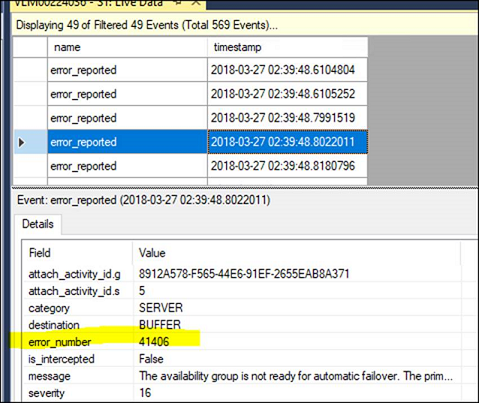Select the is_intercepted field
The width and height of the screenshot is (479, 403).
click(61, 359)
